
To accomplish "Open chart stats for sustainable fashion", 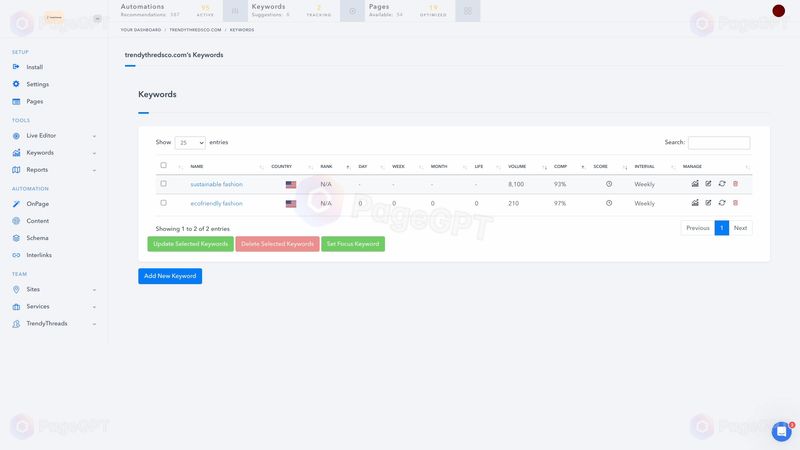I will tap(695, 184).
